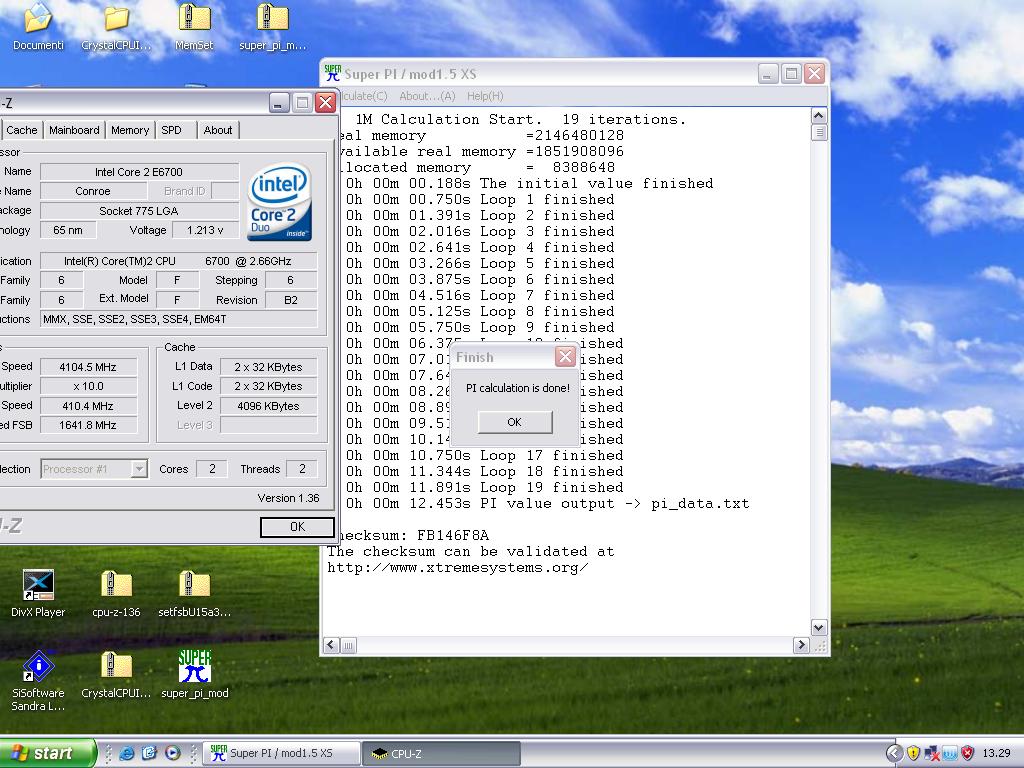Click the bus speed value 410.4 MHz
This screenshot has height=768, width=1024.
tap(88, 406)
